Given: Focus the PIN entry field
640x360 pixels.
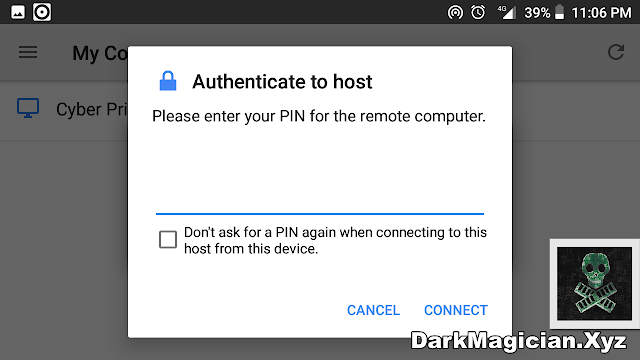Looking at the screenshot, I should click(320, 198).
